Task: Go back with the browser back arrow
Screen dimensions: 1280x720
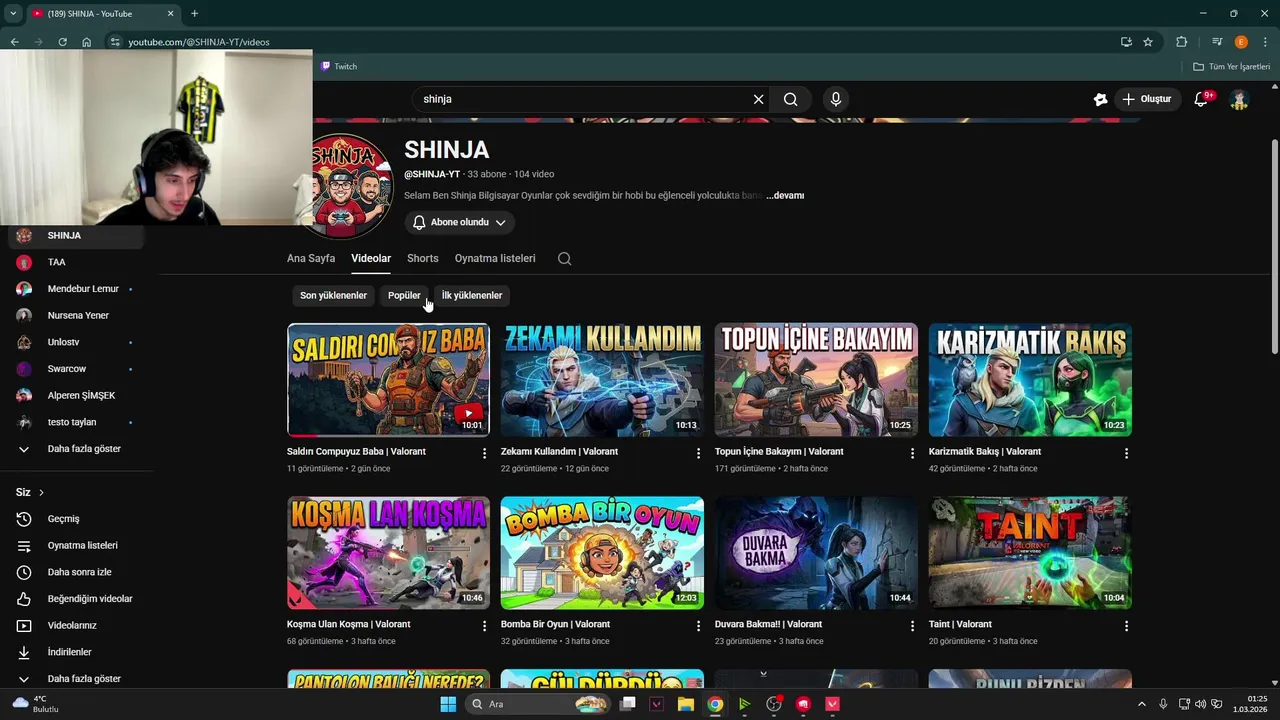Action: click(14, 42)
